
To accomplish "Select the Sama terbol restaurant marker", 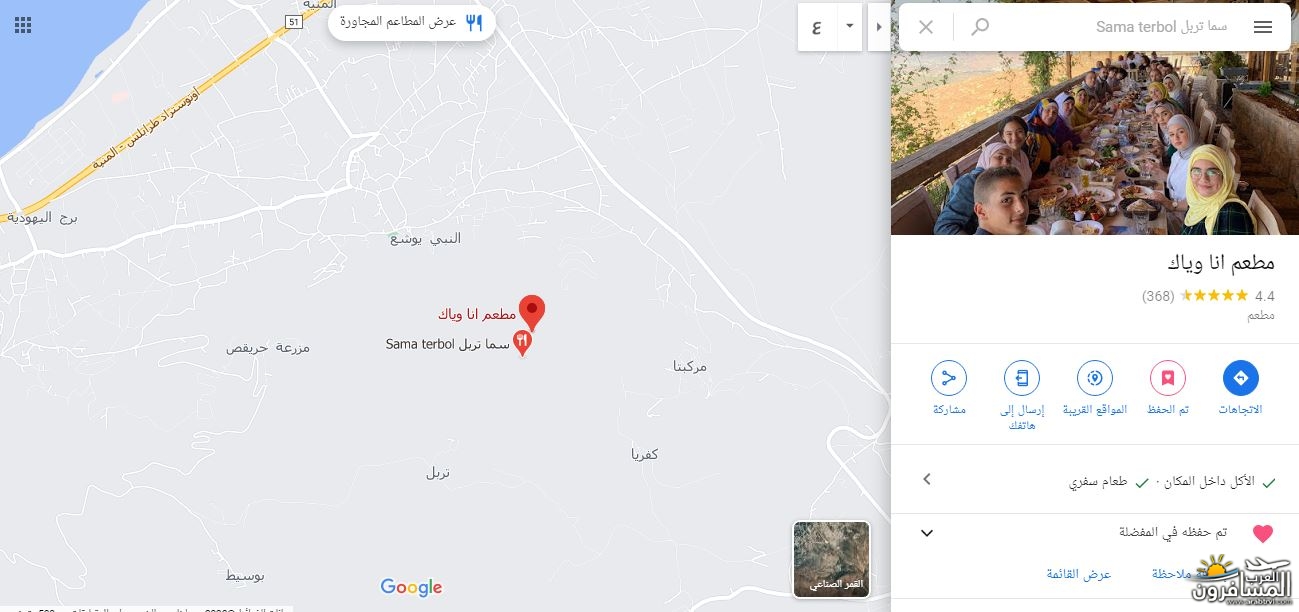I will (x=521, y=344).
